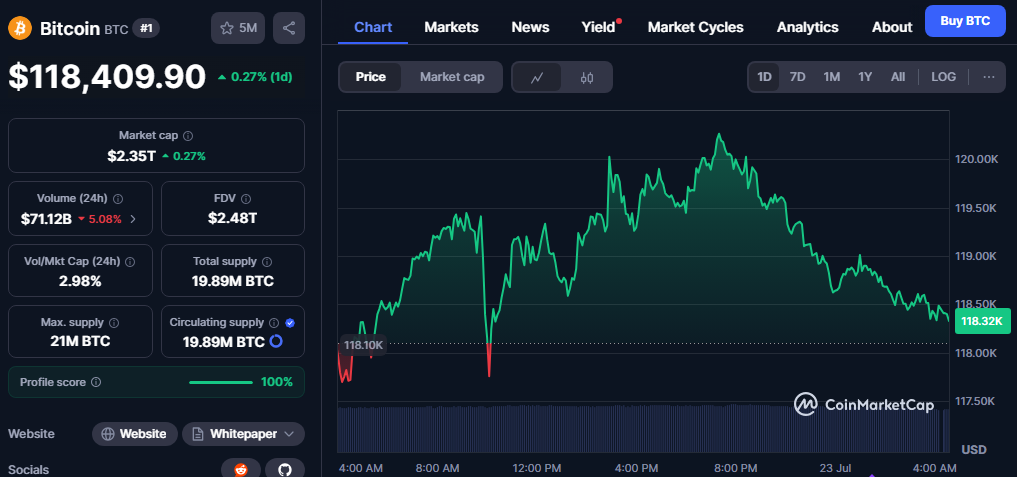Click the Volume (24h) info icon

coord(119,199)
